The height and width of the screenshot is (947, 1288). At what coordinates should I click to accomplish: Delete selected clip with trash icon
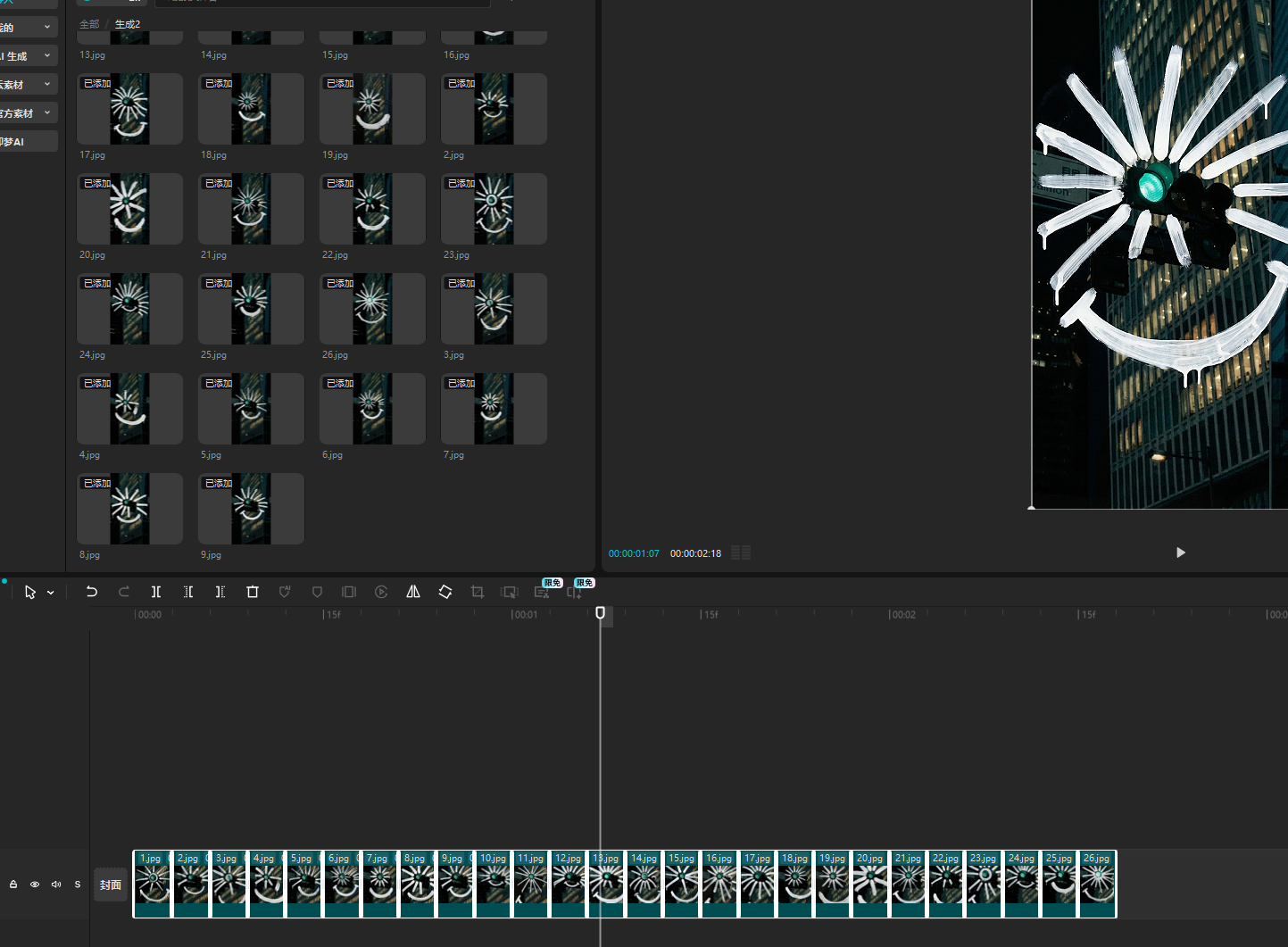253,592
